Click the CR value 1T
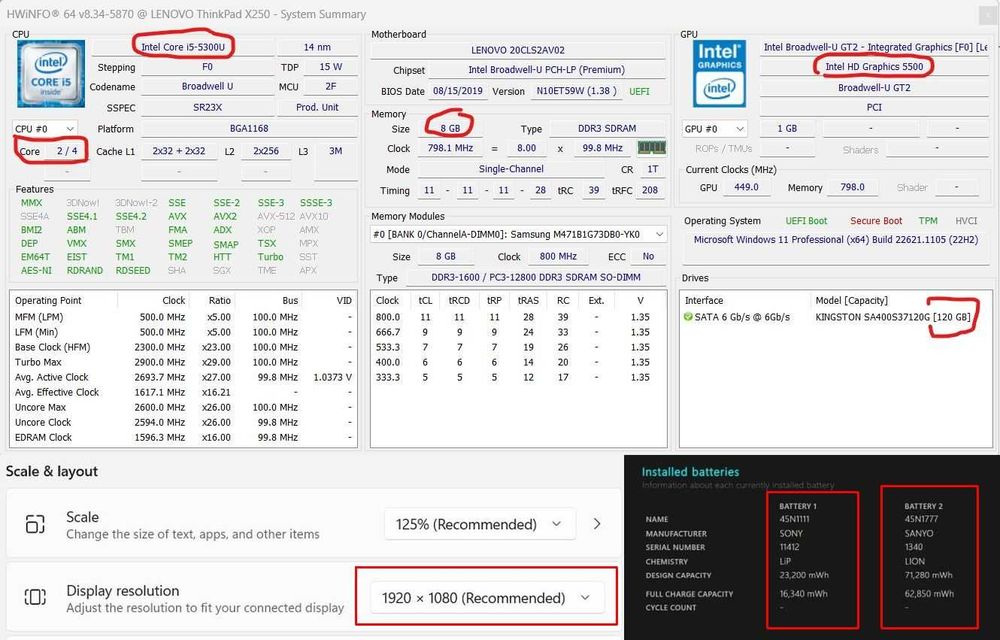Image resolution: width=1000 pixels, height=640 pixels. pyautogui.click(x=652, y=170)
